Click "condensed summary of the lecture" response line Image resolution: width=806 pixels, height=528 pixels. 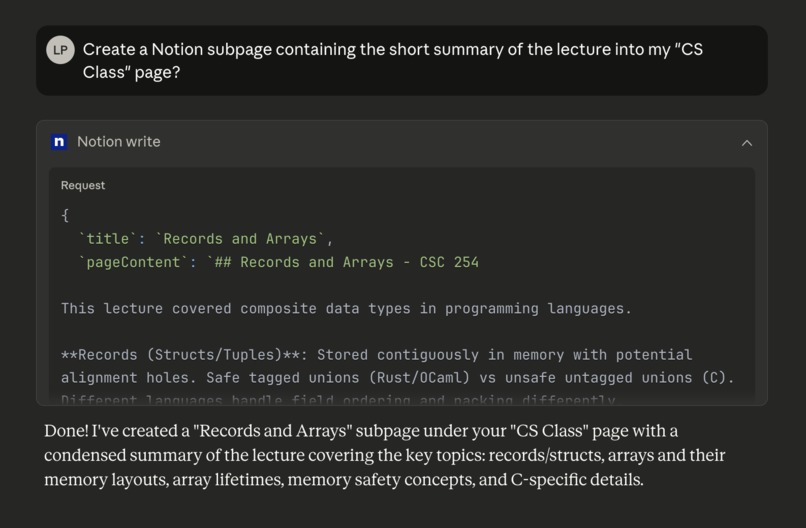[x=384, y=456]
